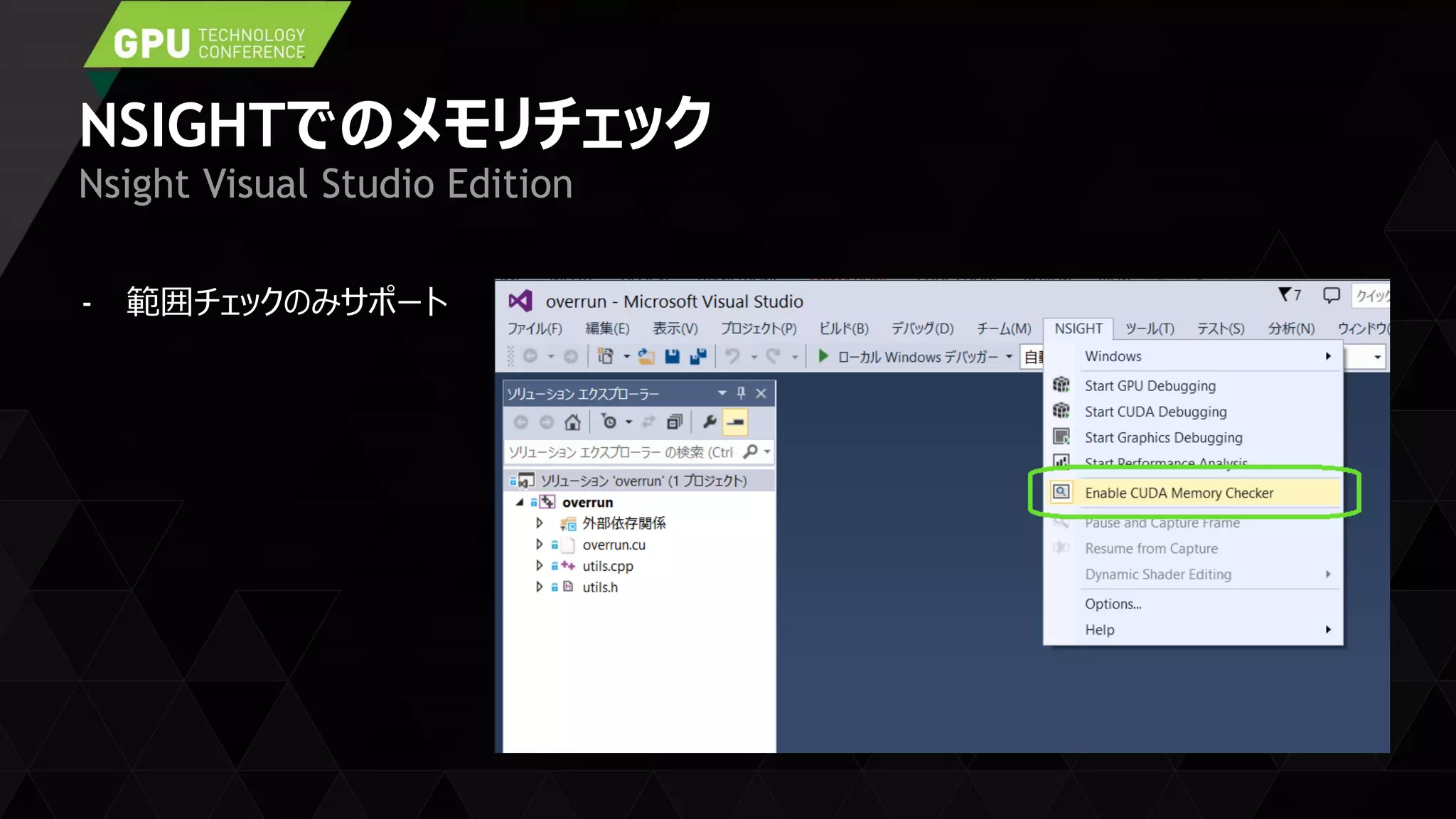The width and height of the screenshot is (1456, 819).
Task: Open the feedback speech bubble icon
Action: coord(1331,295)
